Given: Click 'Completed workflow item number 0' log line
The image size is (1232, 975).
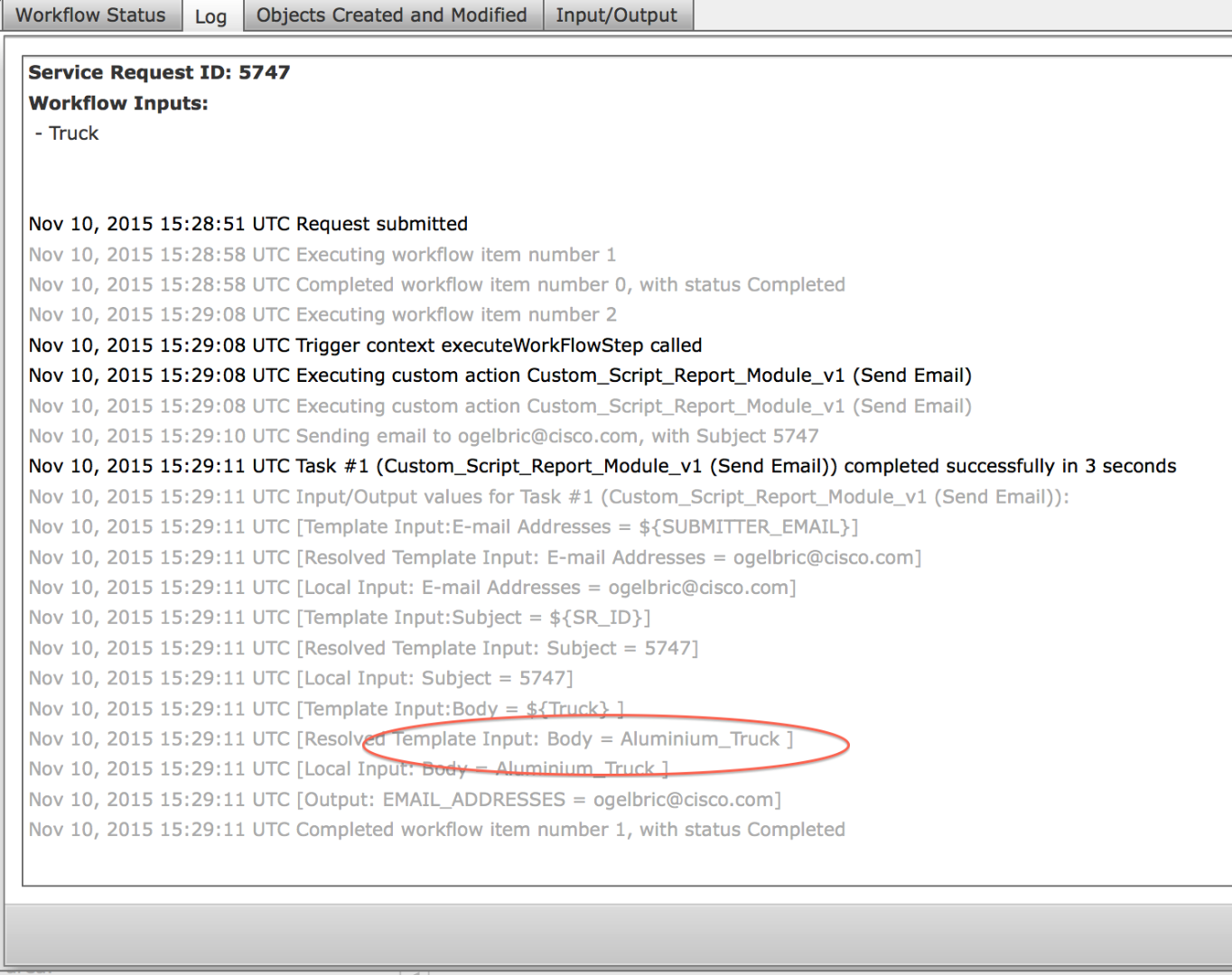Looking at the screenshot, I should [437, 284].
